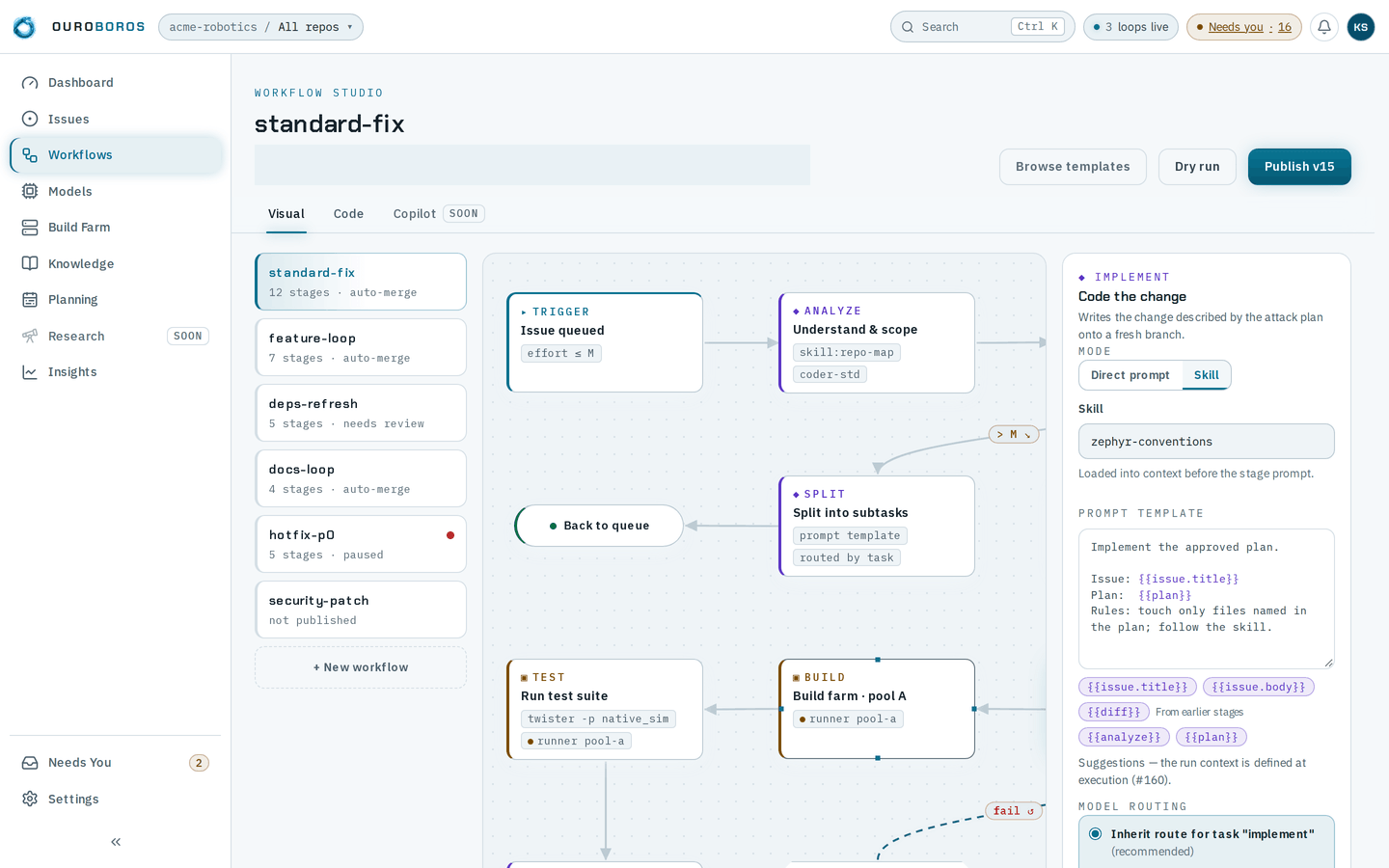The image size is (1389, 868).
Task: Open the Copilot tab
Action: pyautogui.click(x=438, y=214)
